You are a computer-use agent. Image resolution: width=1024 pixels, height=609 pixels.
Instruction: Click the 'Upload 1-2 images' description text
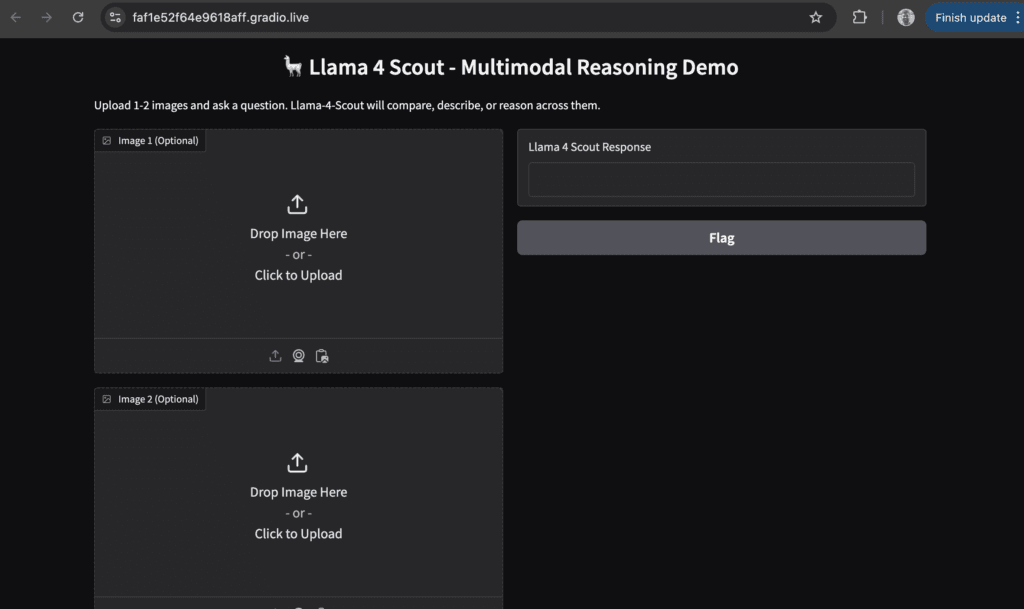347,105
